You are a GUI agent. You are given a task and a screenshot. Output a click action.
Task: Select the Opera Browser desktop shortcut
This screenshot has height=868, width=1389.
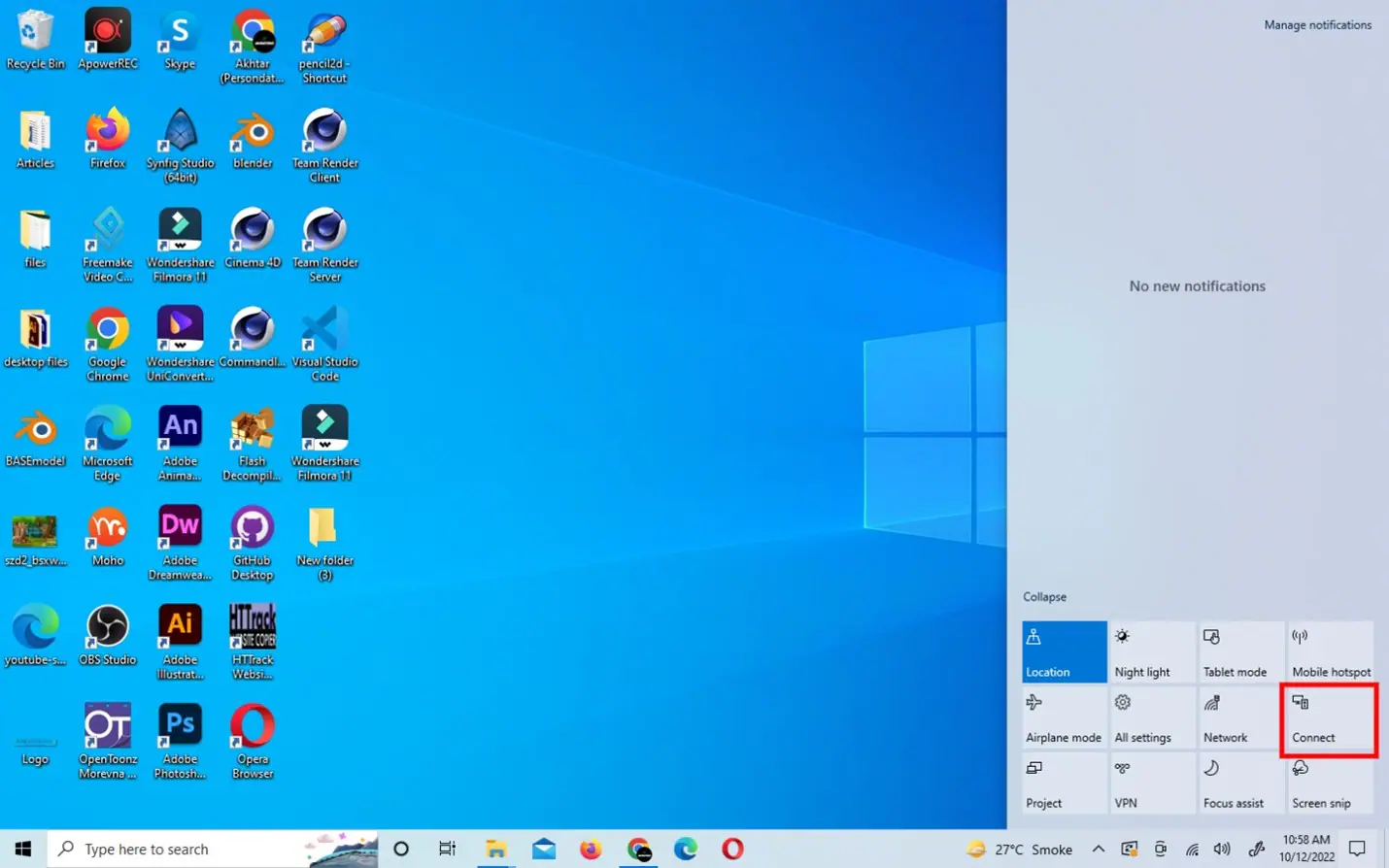[253, 742]
